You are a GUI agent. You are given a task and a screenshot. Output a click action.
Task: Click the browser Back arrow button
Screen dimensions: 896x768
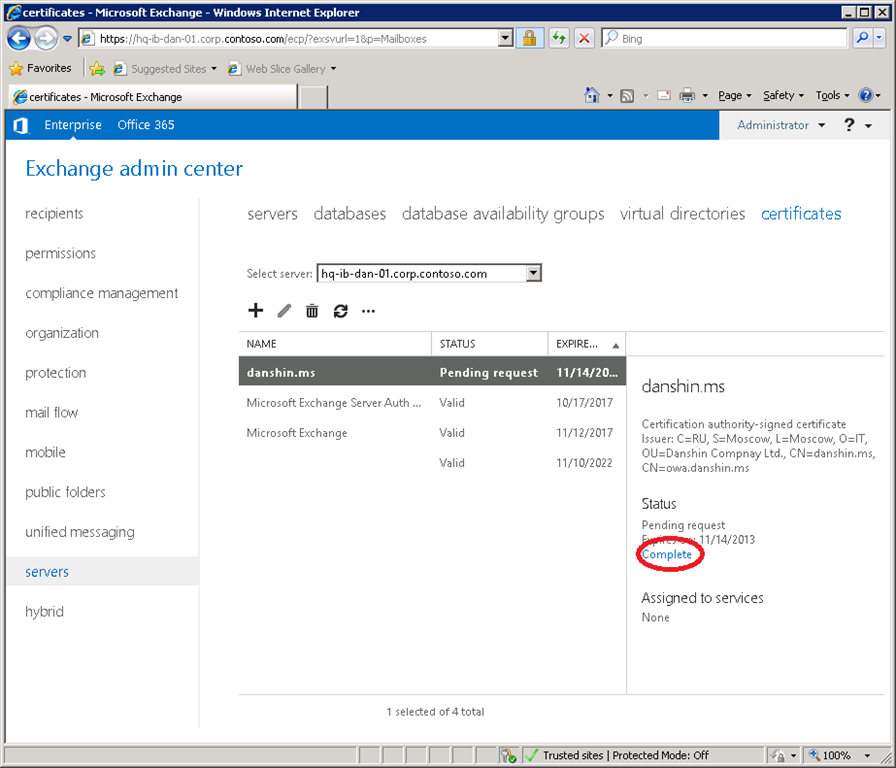pos(19,39)
